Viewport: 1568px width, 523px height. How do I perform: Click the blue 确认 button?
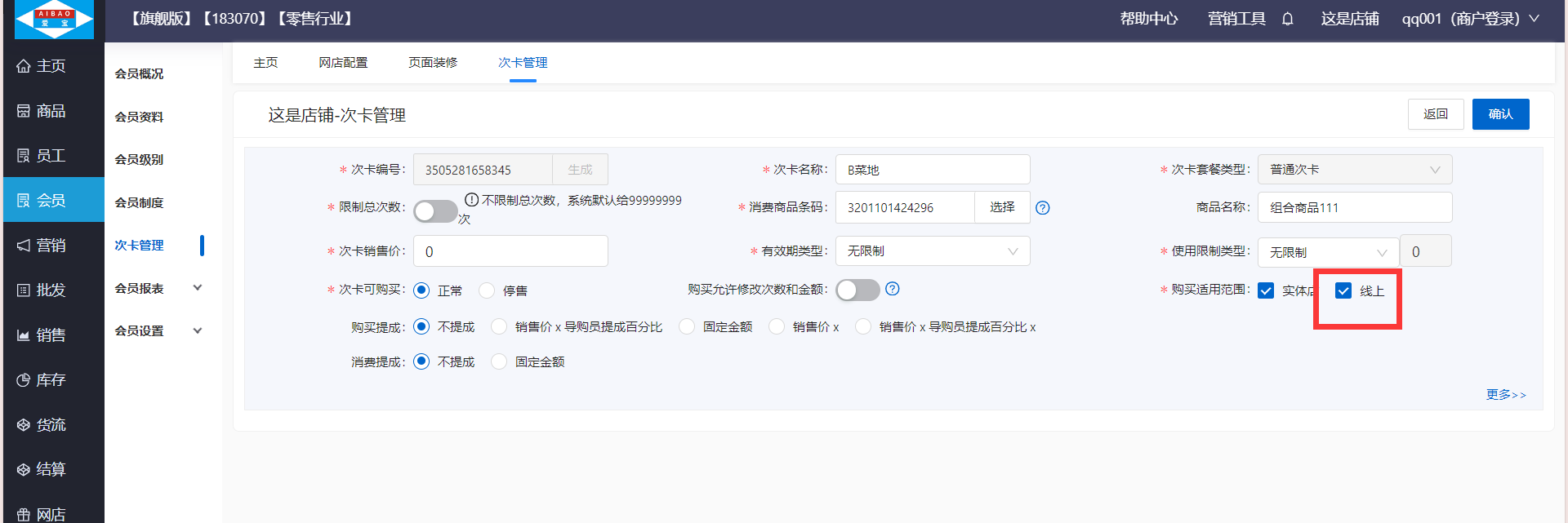pos(1500,114)
